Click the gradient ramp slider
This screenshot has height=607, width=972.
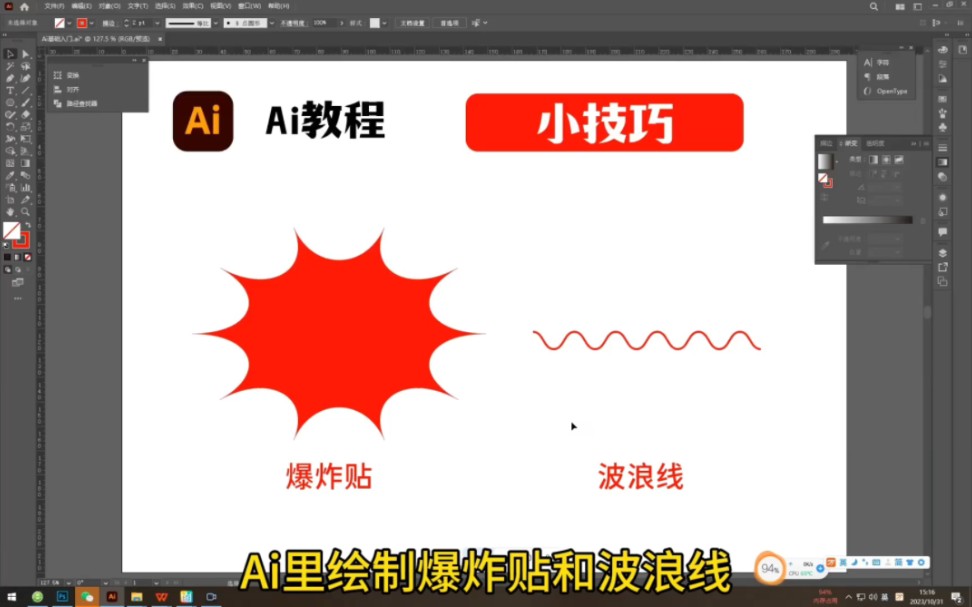click(868, 220)
